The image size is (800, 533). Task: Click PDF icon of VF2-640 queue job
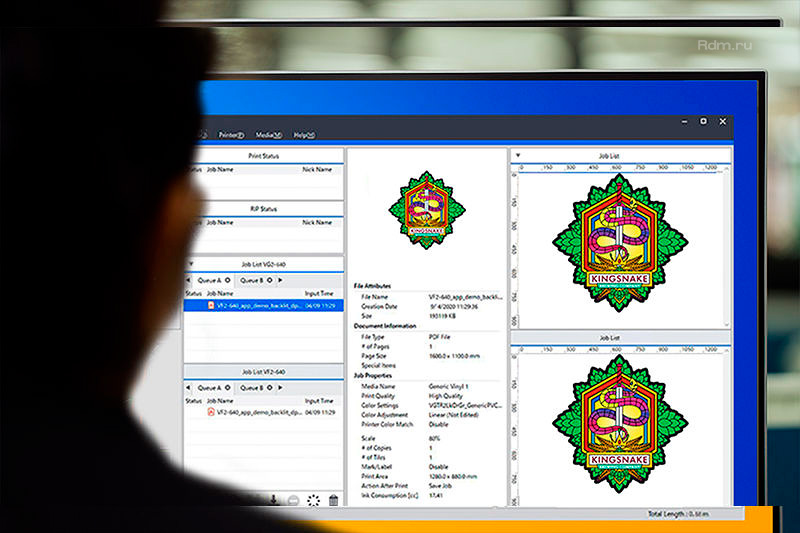click(x=211, y=412)
